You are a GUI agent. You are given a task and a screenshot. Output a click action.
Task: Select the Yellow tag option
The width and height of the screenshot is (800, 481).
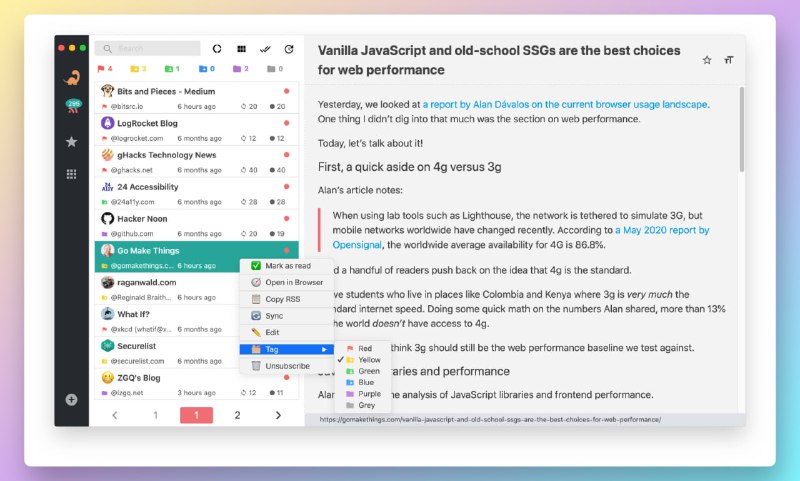point(369,359)
